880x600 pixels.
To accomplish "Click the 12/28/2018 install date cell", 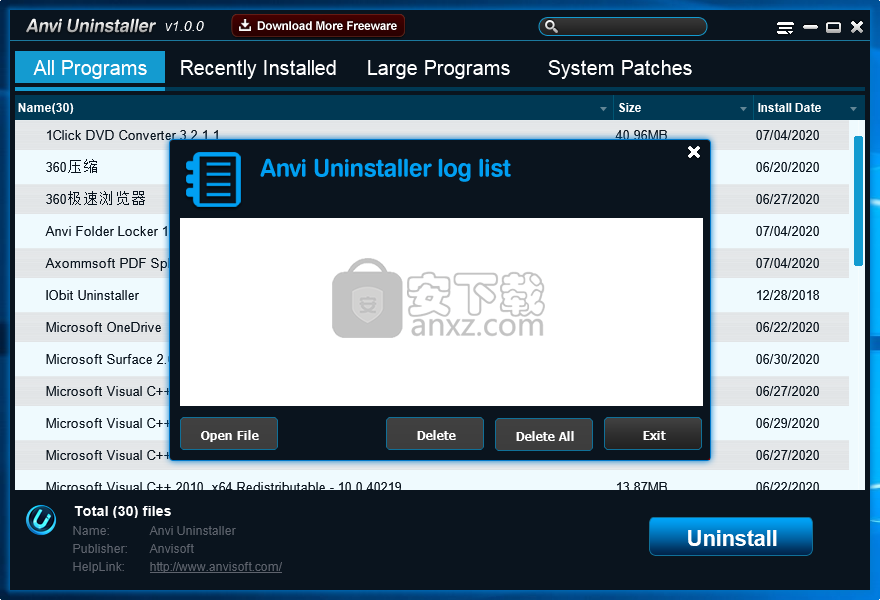I will pyautogui.click(x=787, y=295).
